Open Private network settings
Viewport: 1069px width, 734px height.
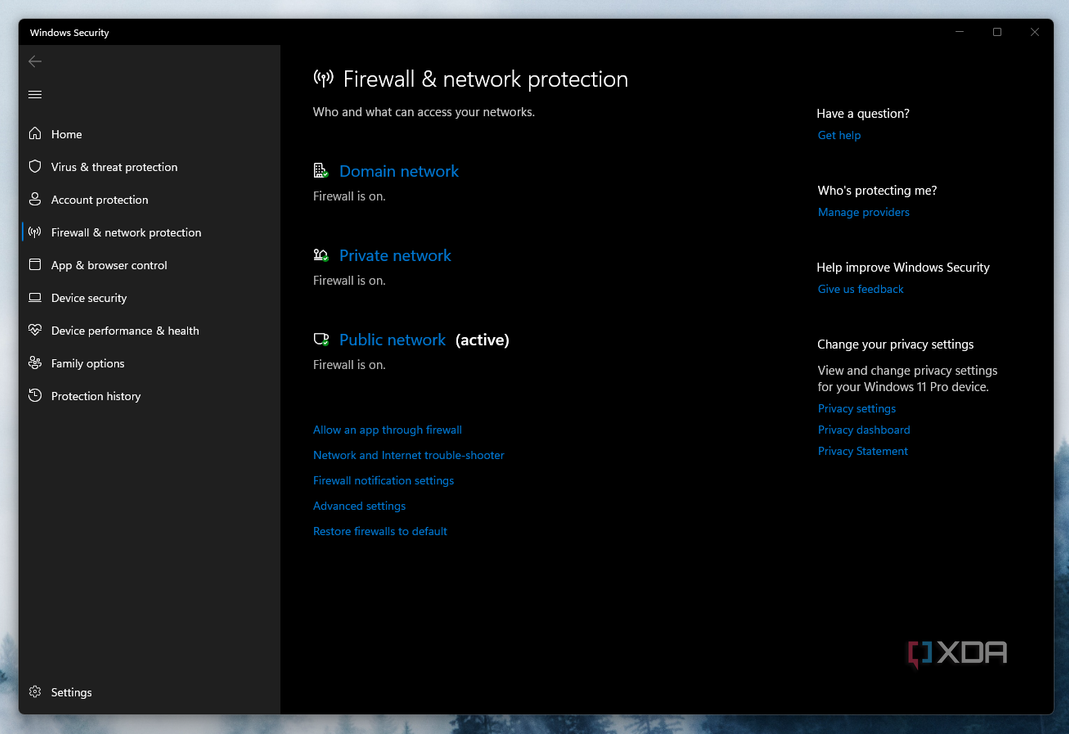395,256
